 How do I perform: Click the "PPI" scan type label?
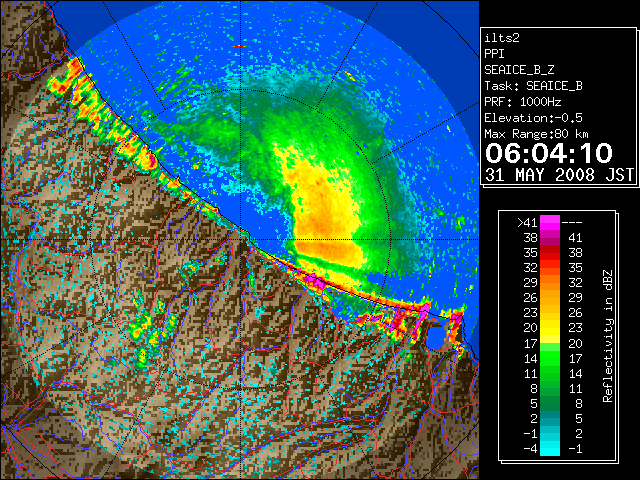pyautogui.click(x=494, y=54)
